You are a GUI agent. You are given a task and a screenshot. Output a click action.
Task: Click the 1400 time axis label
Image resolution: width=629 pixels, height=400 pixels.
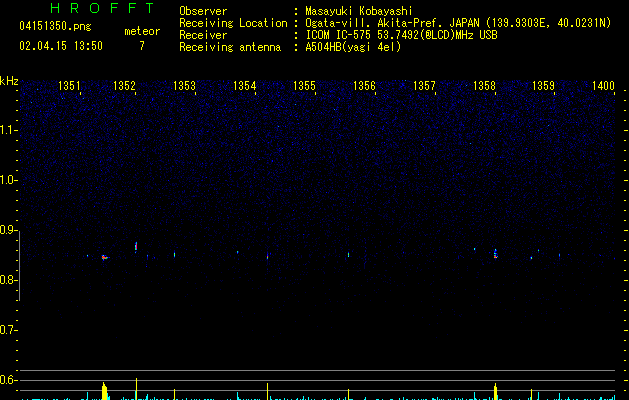pos(603,86)
